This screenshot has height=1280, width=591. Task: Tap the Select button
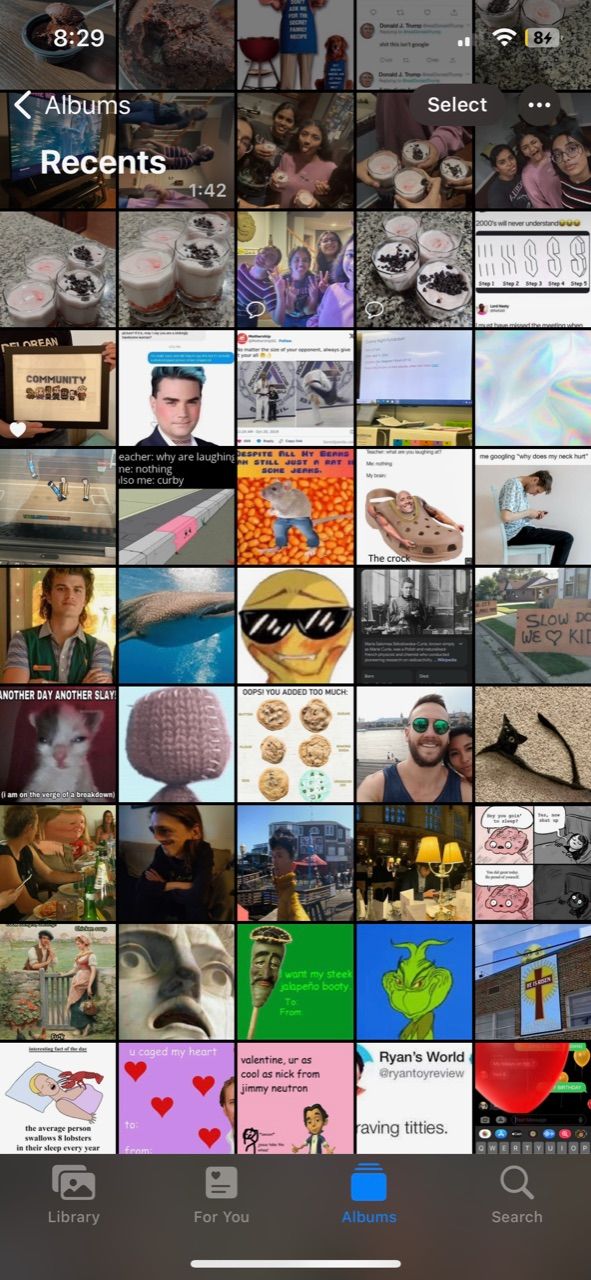coord(457,105)
